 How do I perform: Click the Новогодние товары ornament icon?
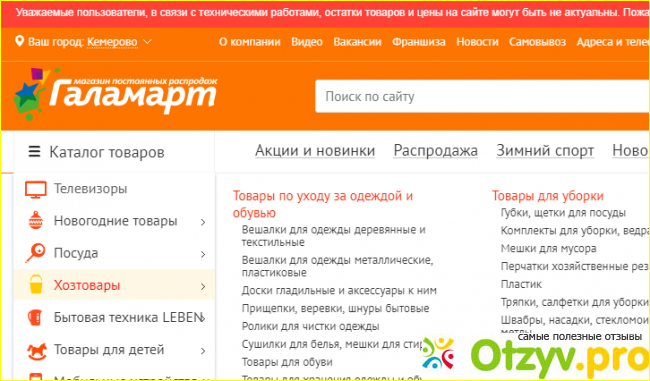point(36,221)
